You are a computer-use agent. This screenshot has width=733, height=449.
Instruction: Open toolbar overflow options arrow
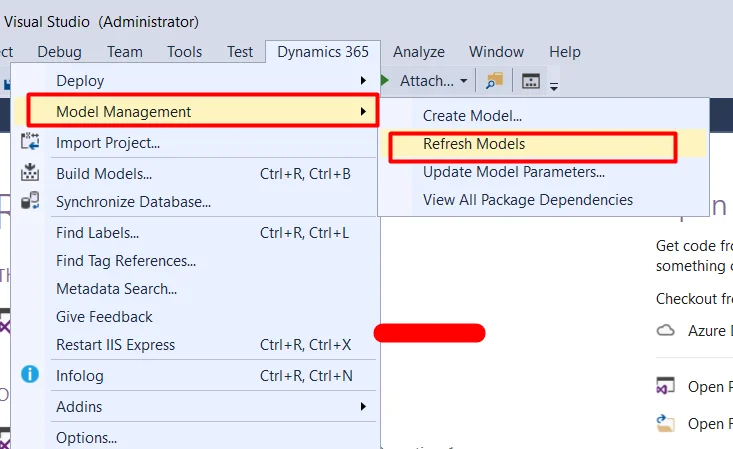554,86
